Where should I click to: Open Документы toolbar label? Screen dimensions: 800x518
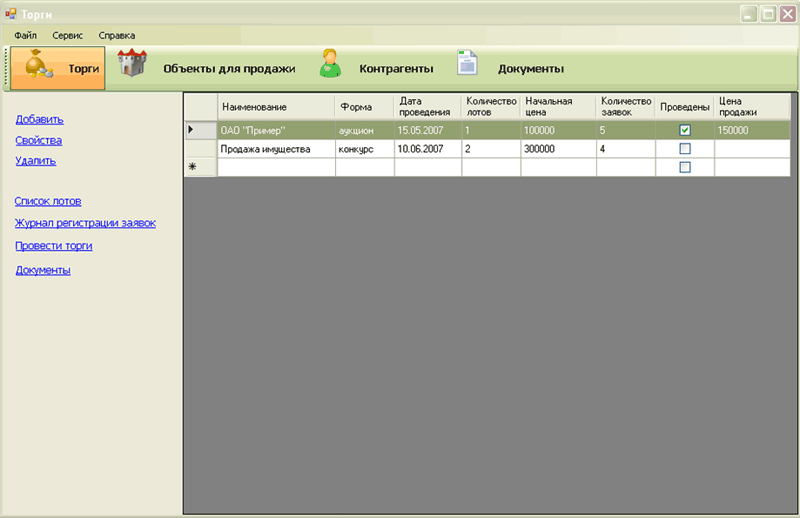point(531,69)
